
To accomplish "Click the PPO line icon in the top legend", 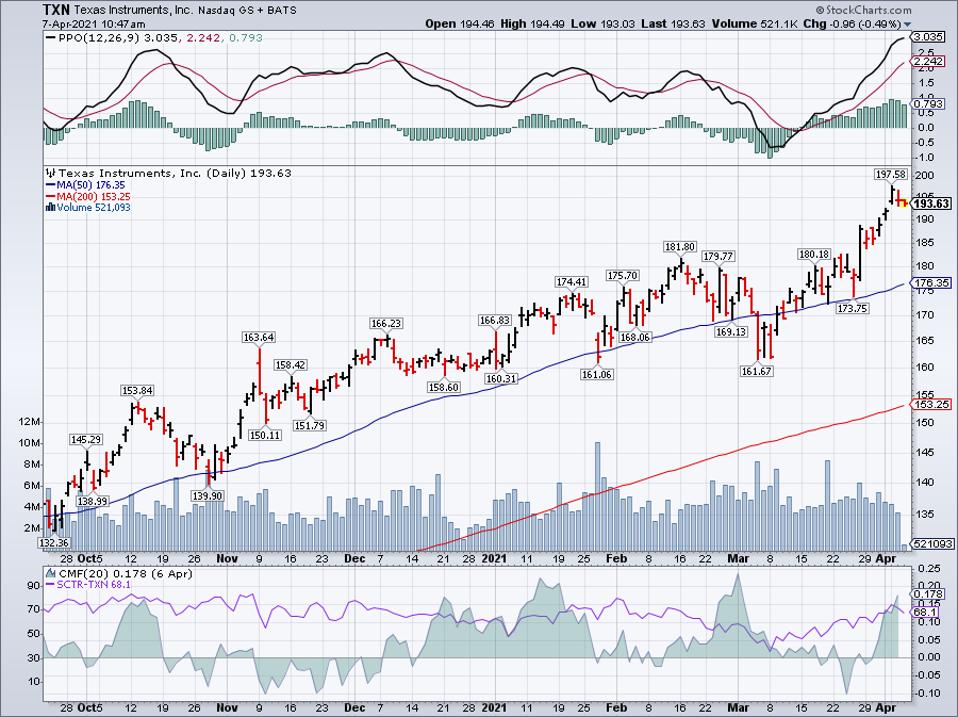I will (51, 38).
